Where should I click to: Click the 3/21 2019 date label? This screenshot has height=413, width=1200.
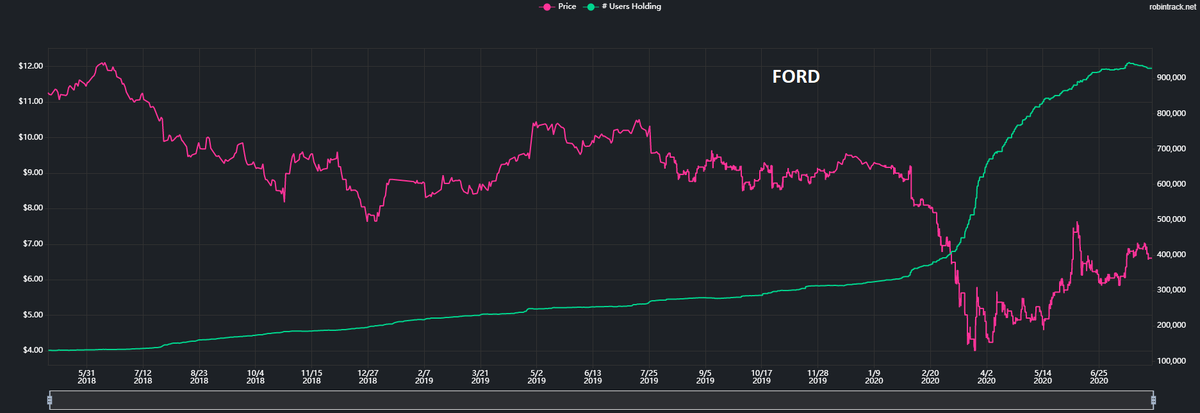[x=480, y=376]
